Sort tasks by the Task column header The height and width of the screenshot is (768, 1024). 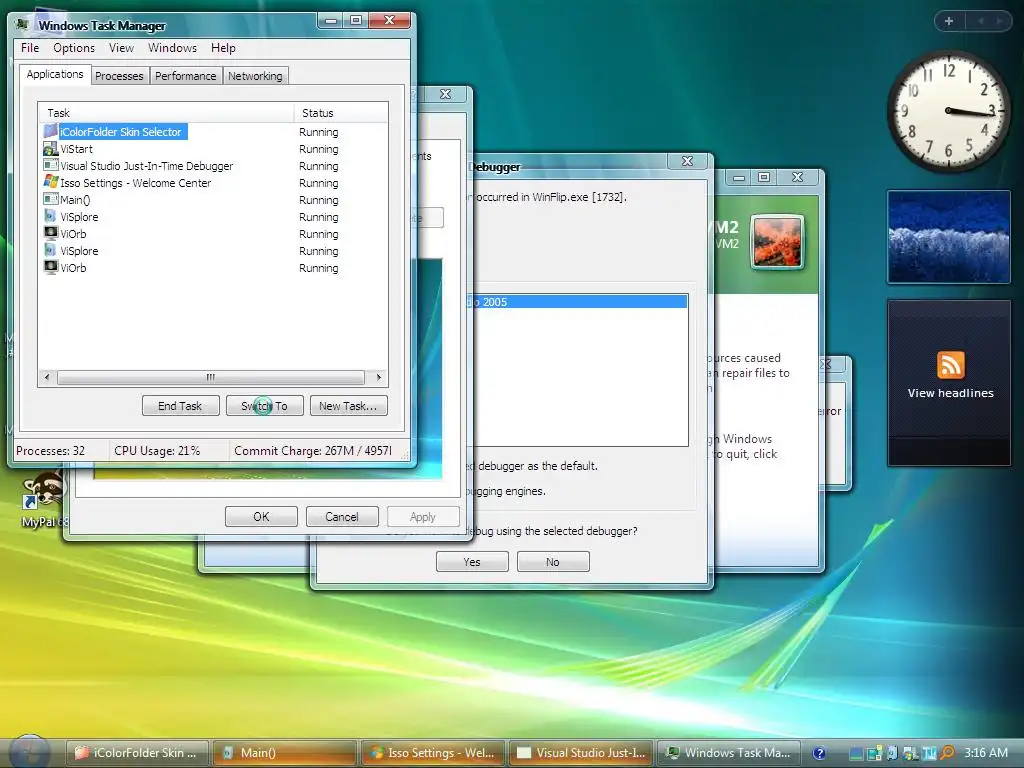point(167,112)
